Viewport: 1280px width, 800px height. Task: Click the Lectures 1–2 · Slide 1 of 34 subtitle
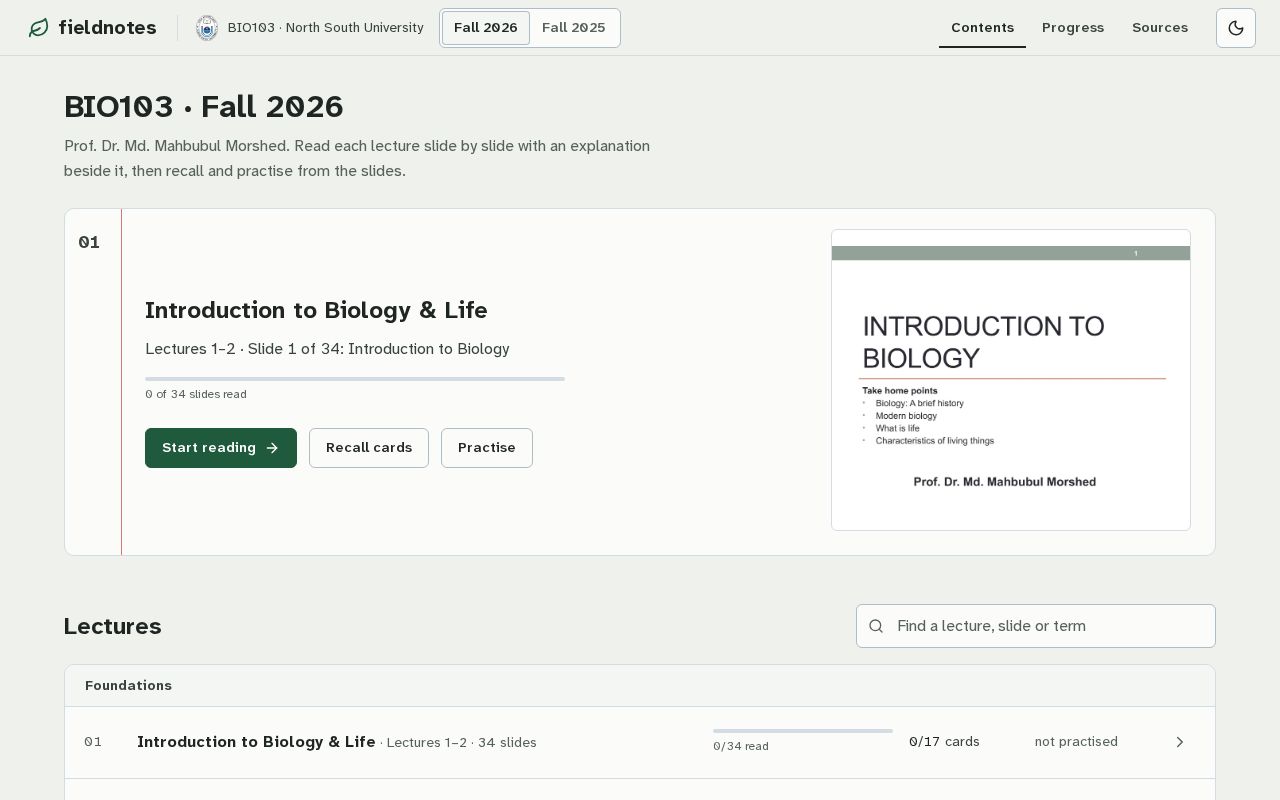point(327,349)
